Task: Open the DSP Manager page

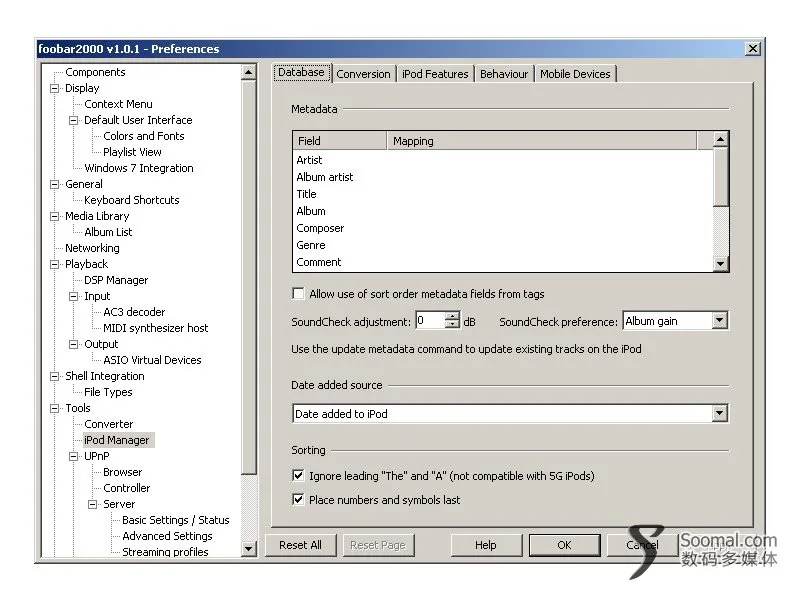Action: (x=116, y=280)
